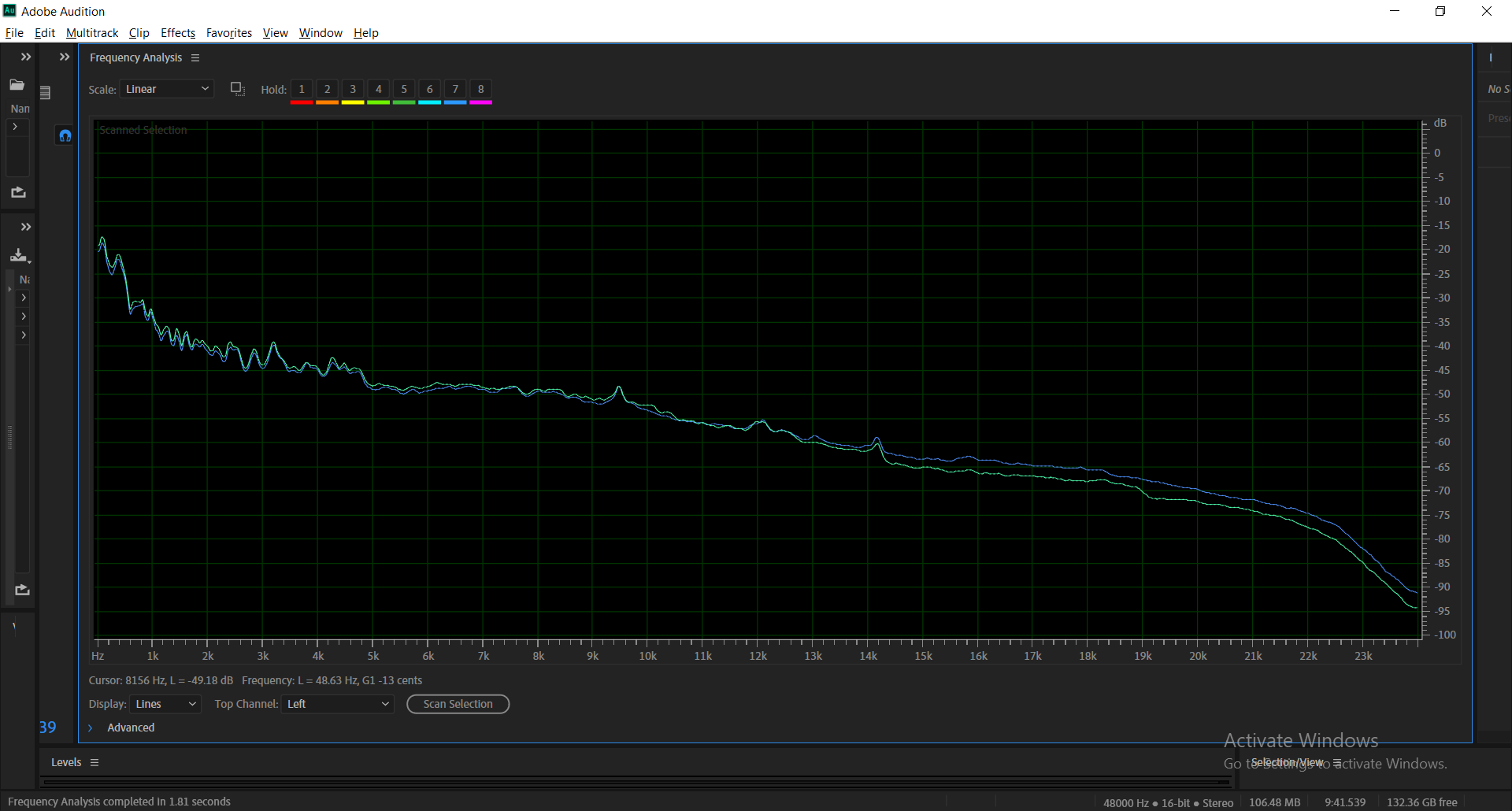Open the Window menu
This screenshot has width=1512, height=811.
tap(321, 33)
